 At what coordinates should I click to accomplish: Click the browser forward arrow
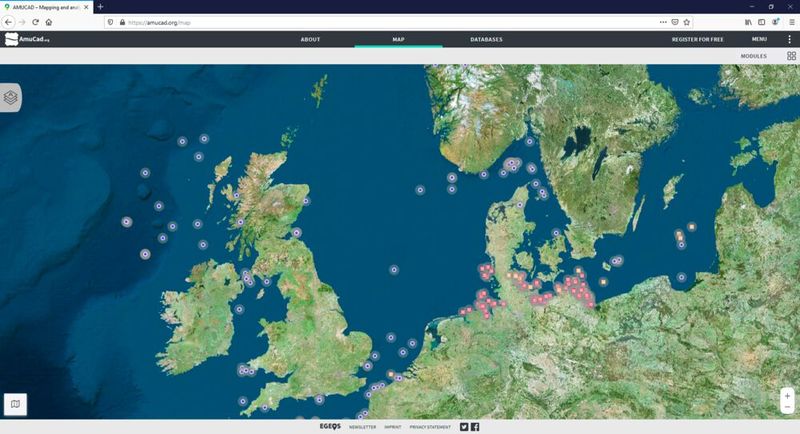pyautogui.click(x=22, y=22)
